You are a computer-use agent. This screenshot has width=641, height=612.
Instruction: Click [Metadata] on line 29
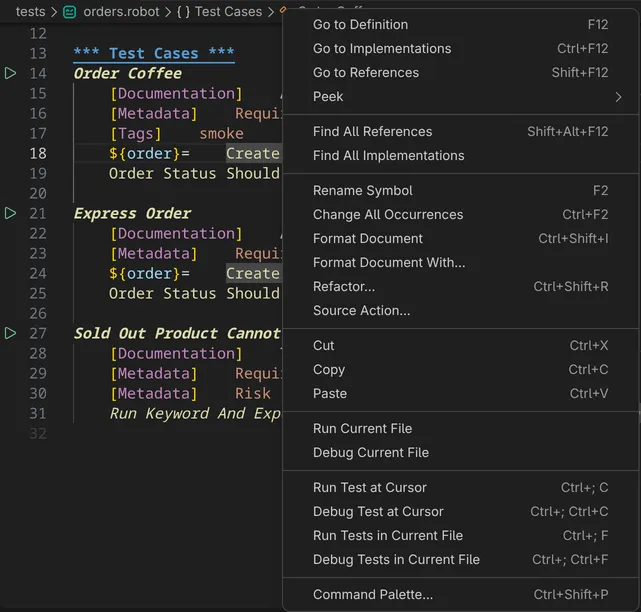(154, 373)
